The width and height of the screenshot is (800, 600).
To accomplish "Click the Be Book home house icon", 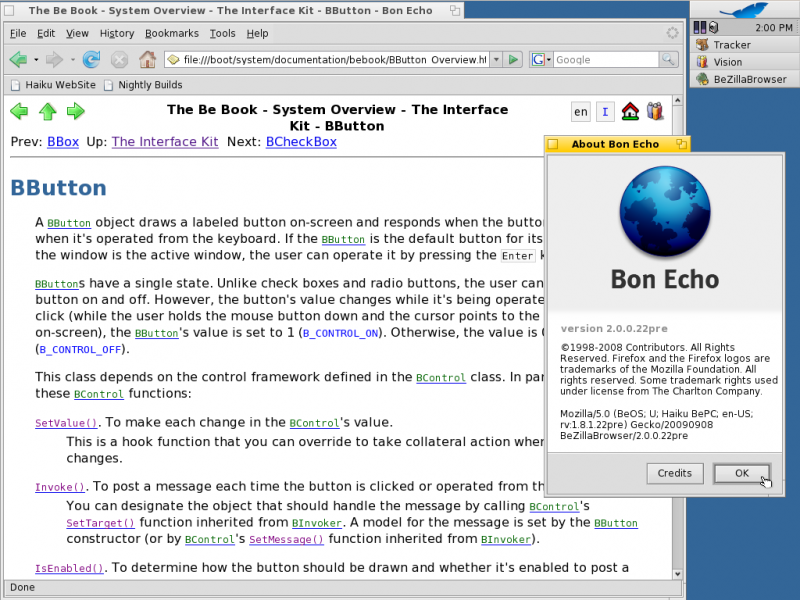I will click(x=630, y=111).
